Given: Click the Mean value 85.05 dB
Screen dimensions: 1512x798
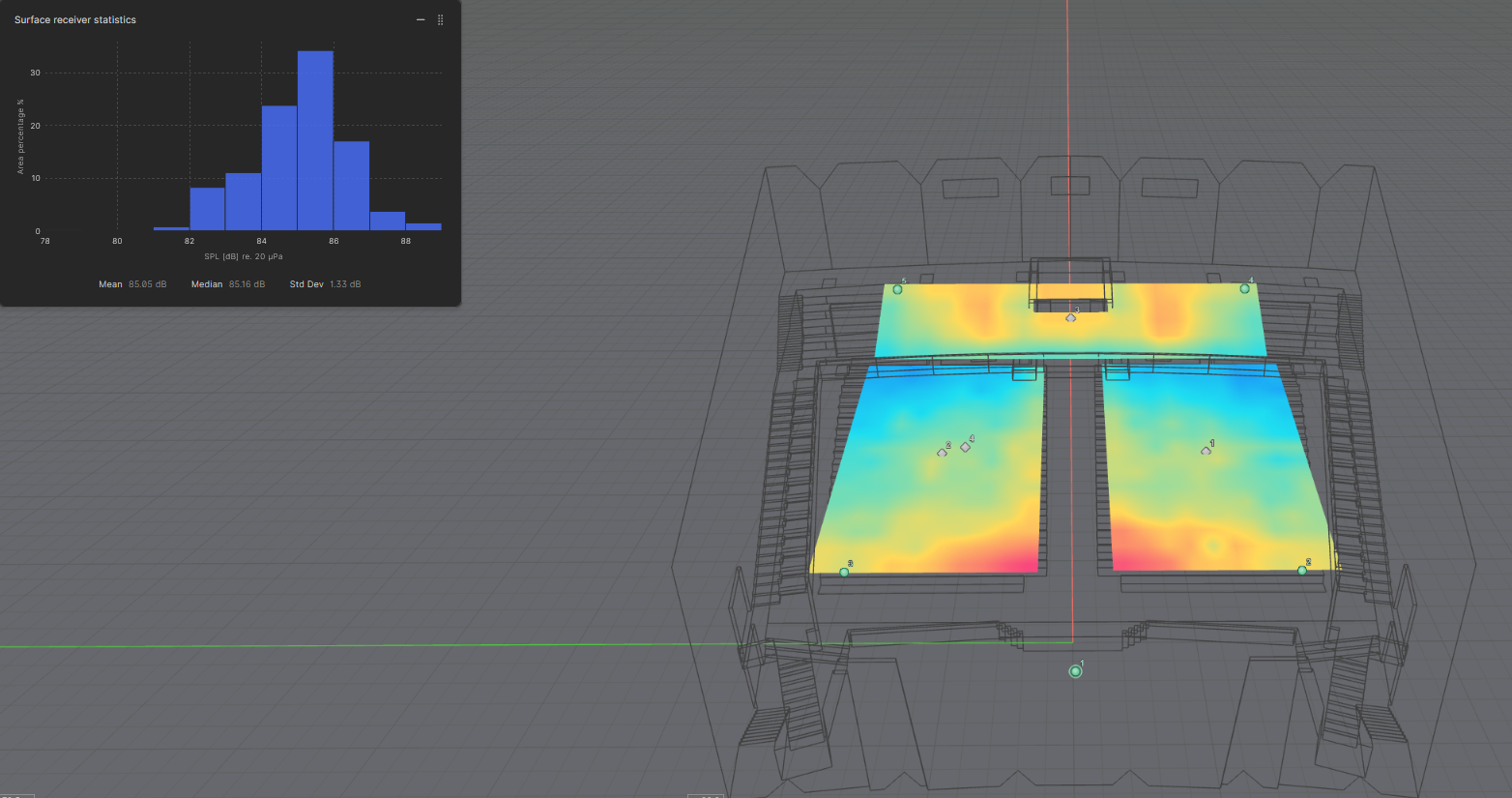Looking at the screenshot, I should coord(147,284).
